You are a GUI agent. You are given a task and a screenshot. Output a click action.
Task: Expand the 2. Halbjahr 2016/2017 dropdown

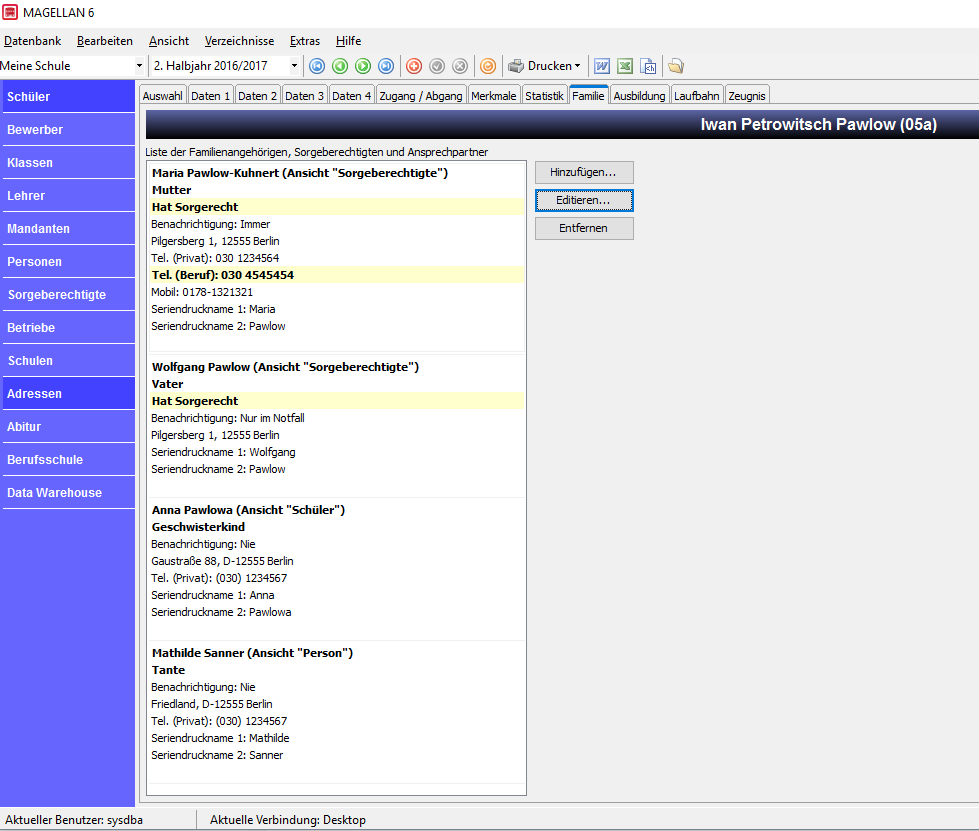pyautogui.click(x=294, y=66)
